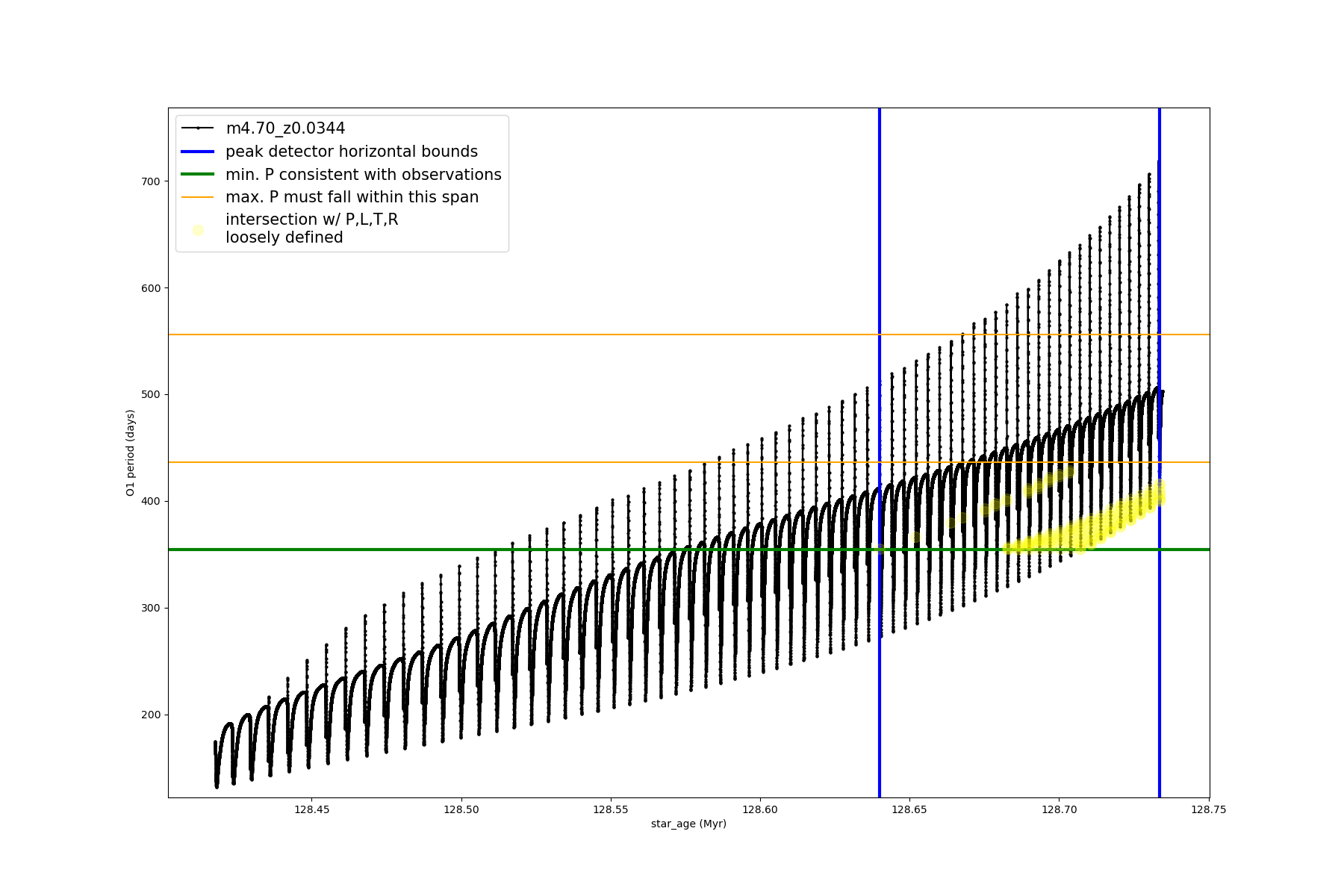Click 'intersection w/ P,L,T,R loosely defined' legend entry
1344x896 pixels.
[311, 228]
